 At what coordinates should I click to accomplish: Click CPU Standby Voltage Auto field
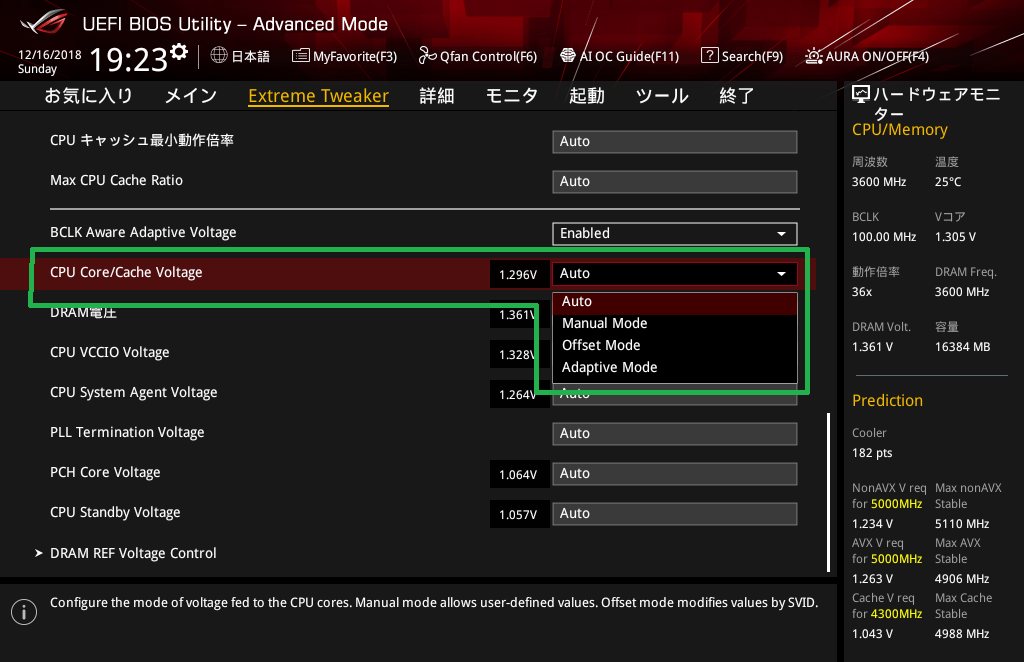pyautogui.click(x=675, y=514)
